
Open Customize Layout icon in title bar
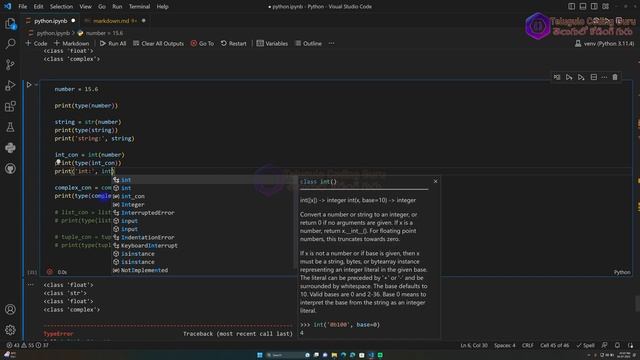click(x=606, y=7)
